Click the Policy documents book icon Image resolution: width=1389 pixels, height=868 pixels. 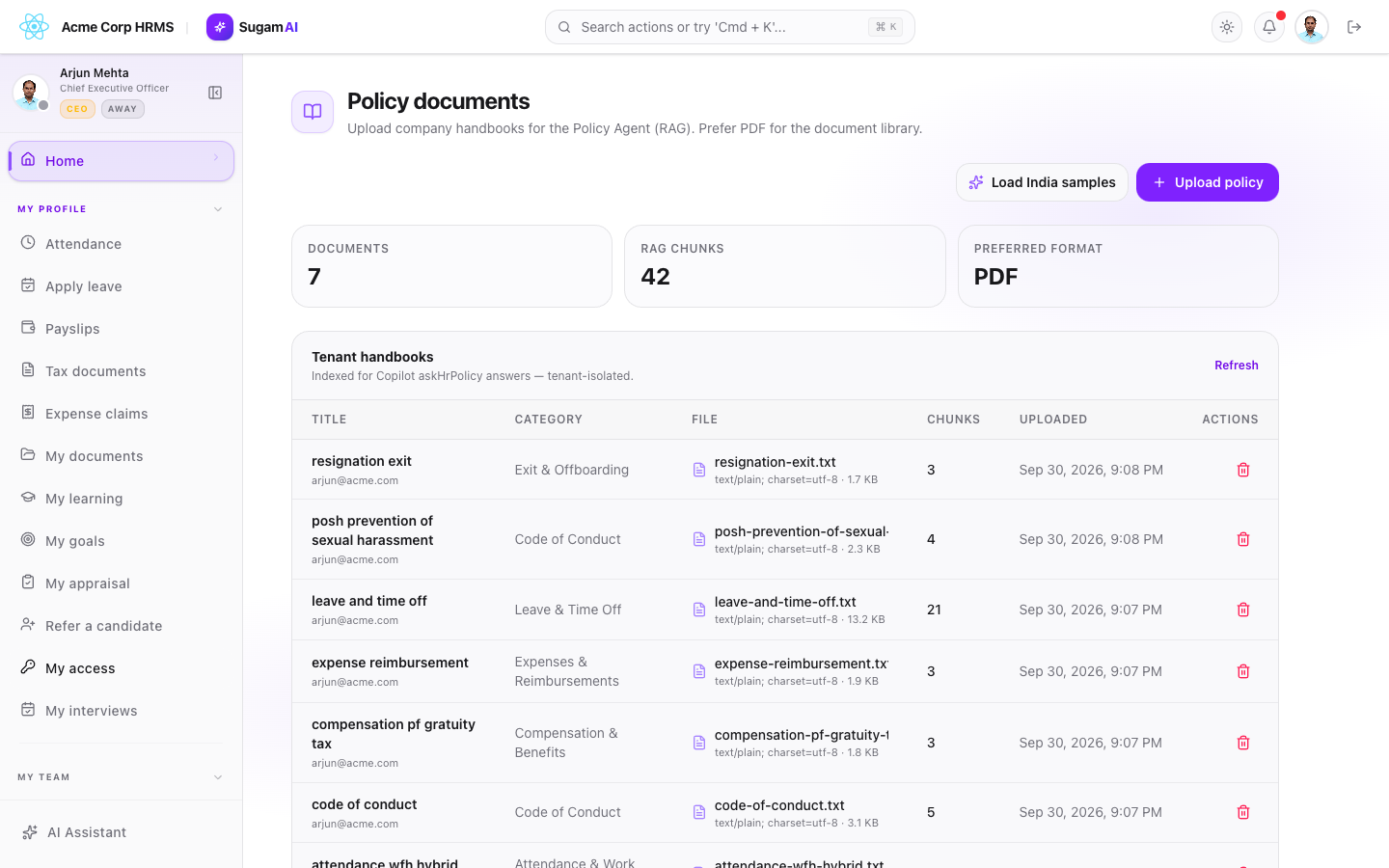(x=313, y=112)
